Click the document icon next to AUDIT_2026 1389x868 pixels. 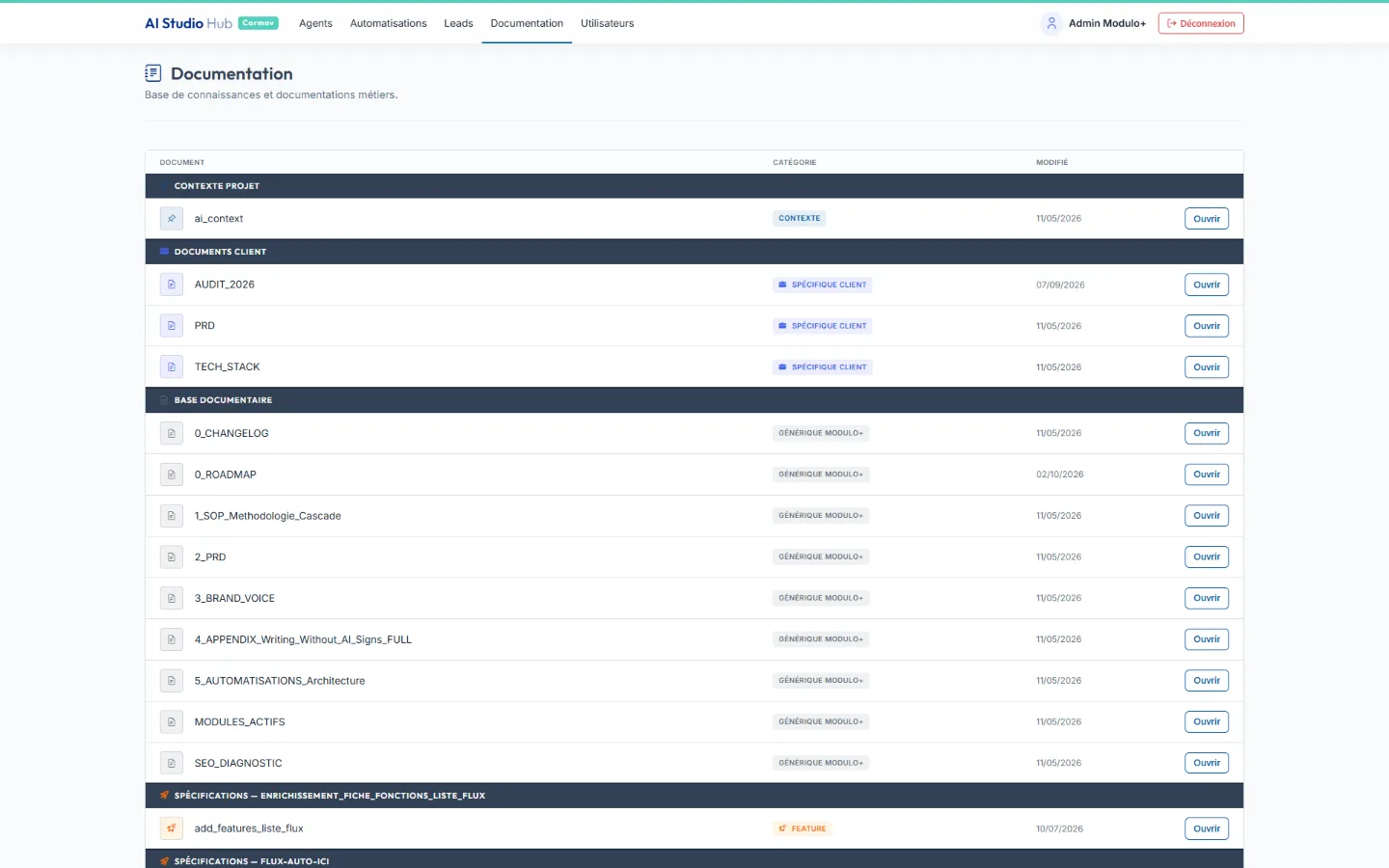172,285
